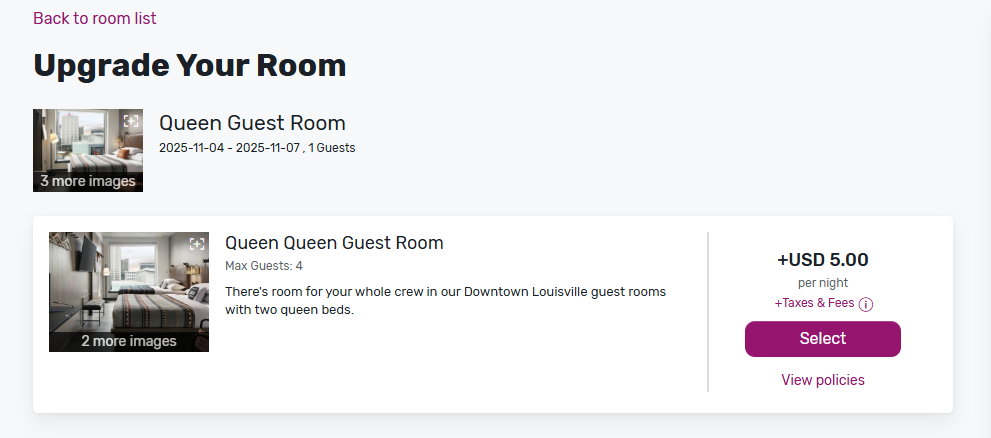This screenshot has width=991, height=438.
Task: Click the Back to room list link
Action: click(x=95, y=18)
